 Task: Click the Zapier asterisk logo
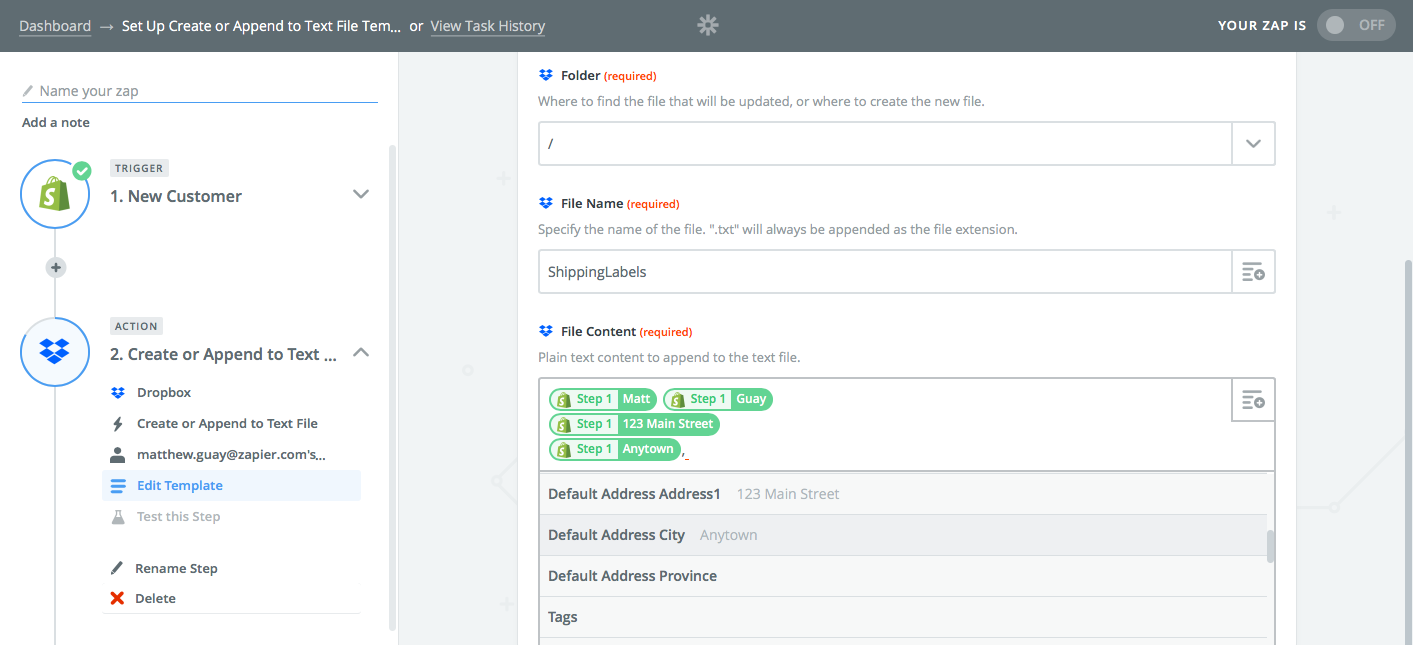click(x=708, y=26)
